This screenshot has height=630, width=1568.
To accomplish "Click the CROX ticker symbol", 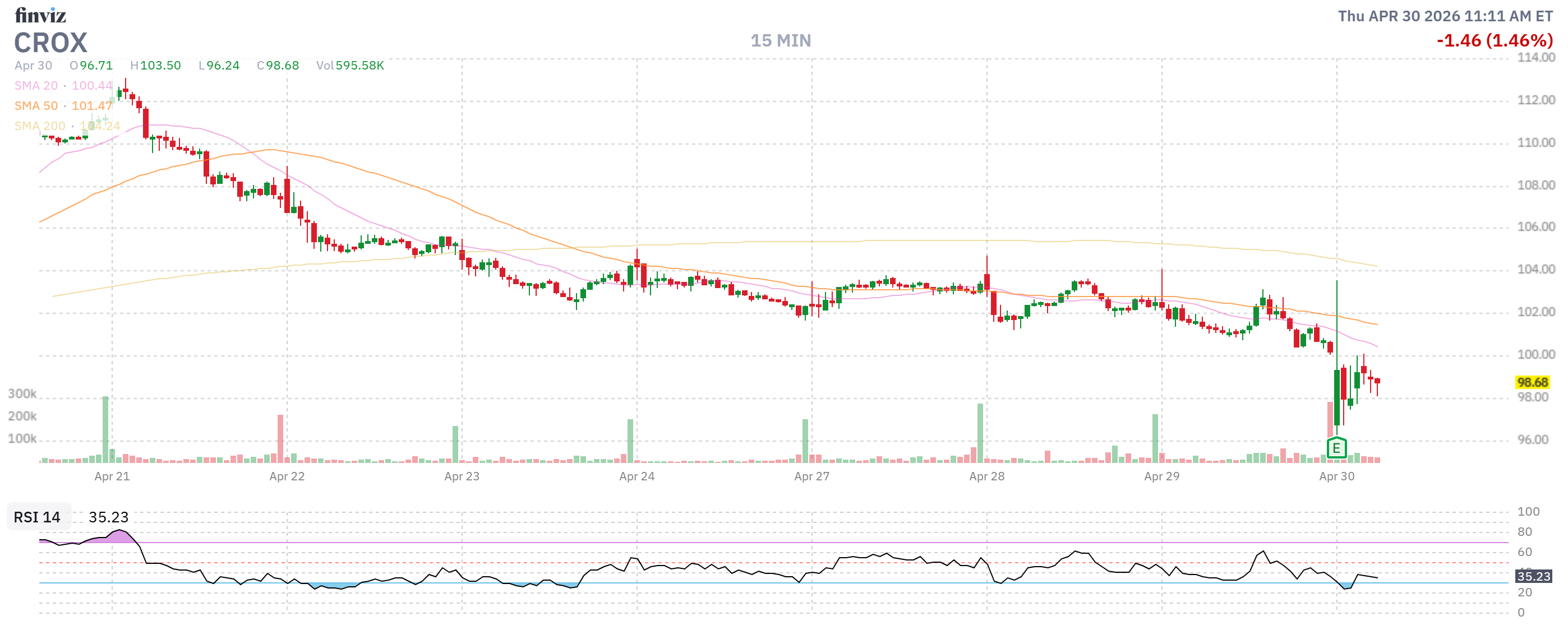I will tap(51, 43).
